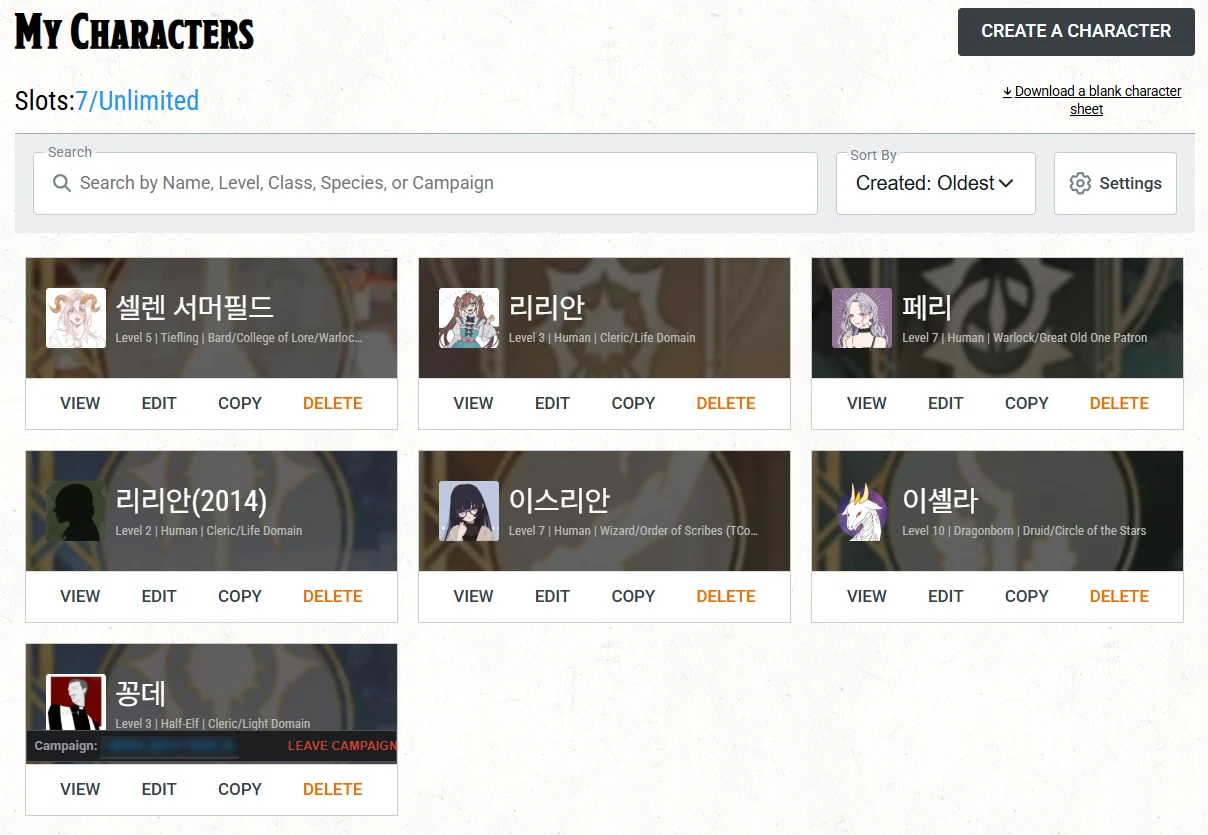
Task: Focus the character search field
Action: coord(440,183)
